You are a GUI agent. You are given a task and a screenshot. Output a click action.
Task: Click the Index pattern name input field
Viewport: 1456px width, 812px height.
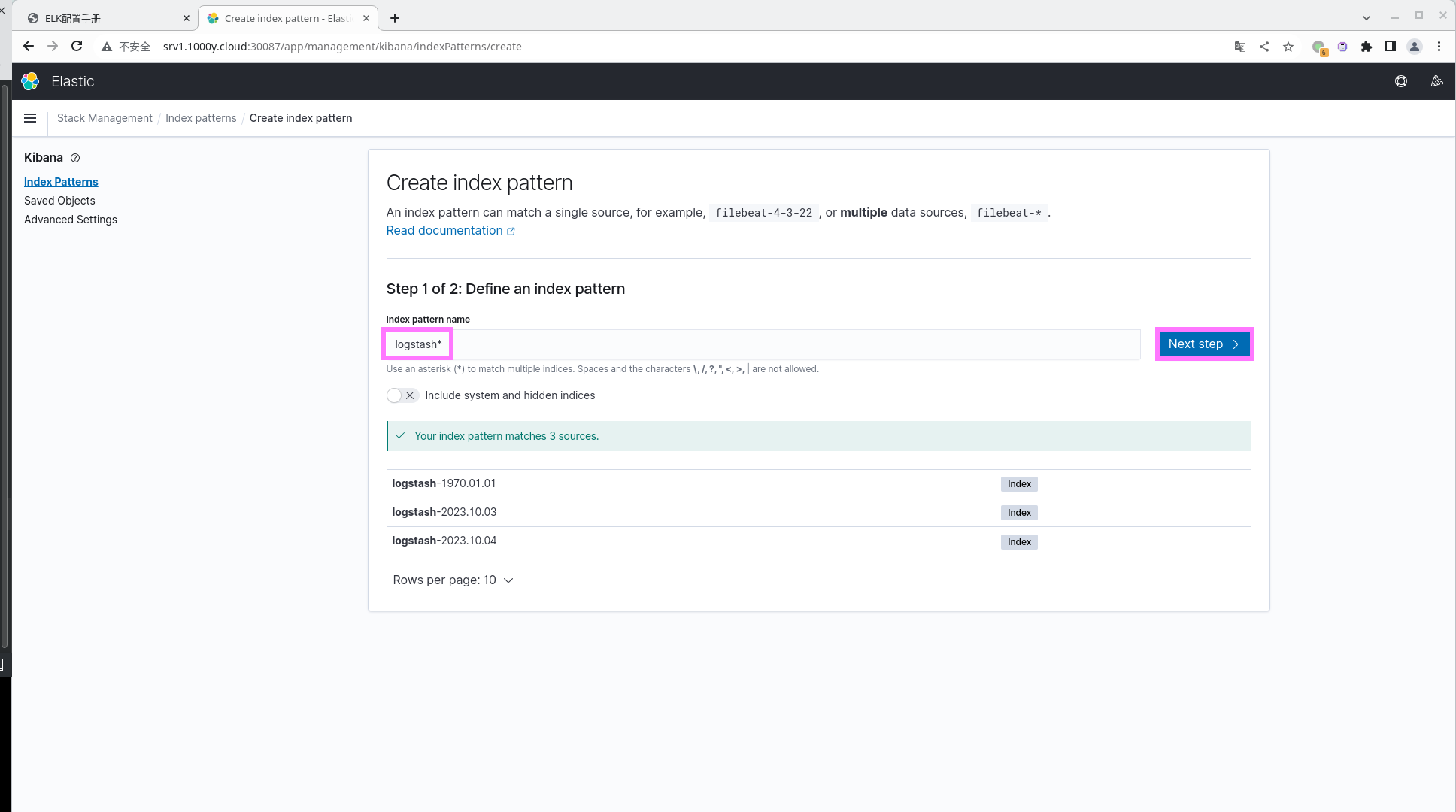pyautogui.click(x=763, y=344)
